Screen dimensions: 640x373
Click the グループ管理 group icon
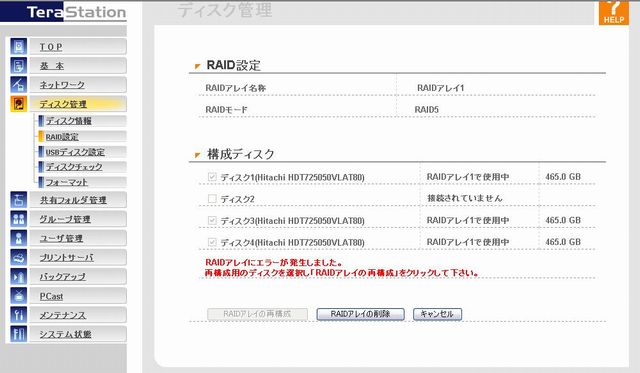click(x=18, y=219)
